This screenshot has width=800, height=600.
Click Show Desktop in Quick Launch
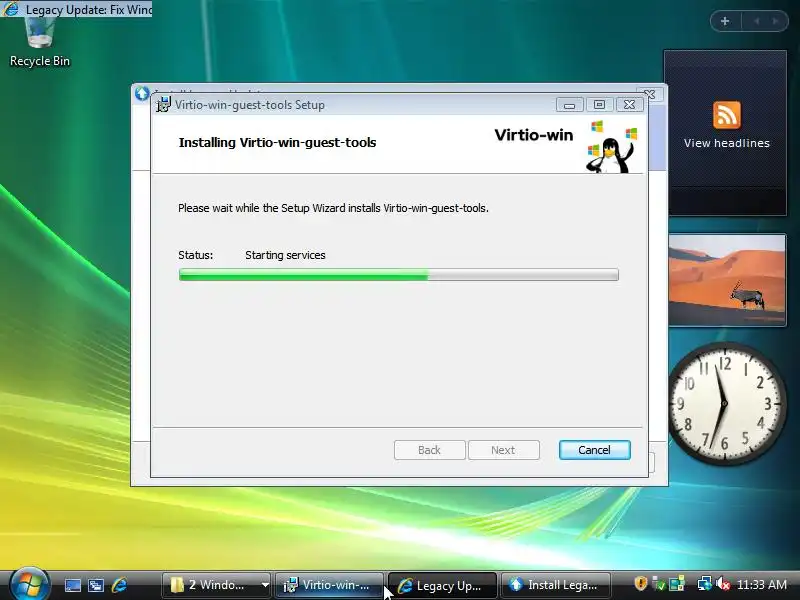click(72, 585)
